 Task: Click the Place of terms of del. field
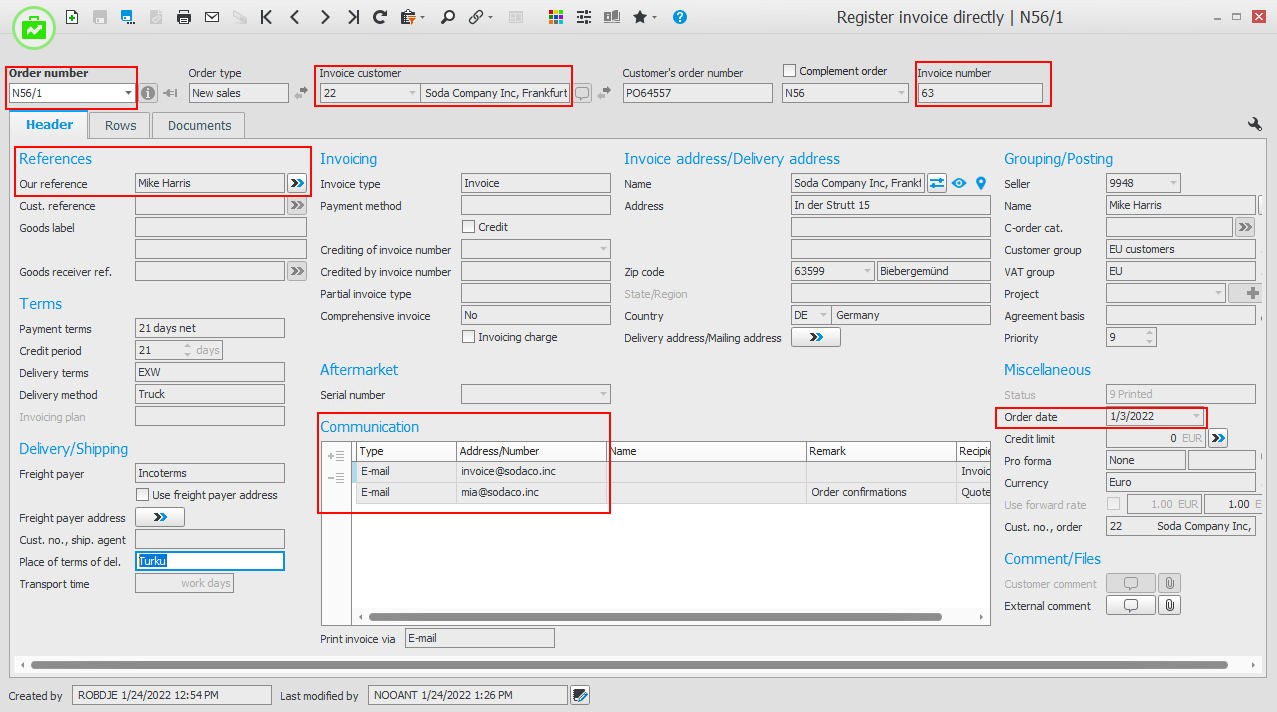click(210, 562)
